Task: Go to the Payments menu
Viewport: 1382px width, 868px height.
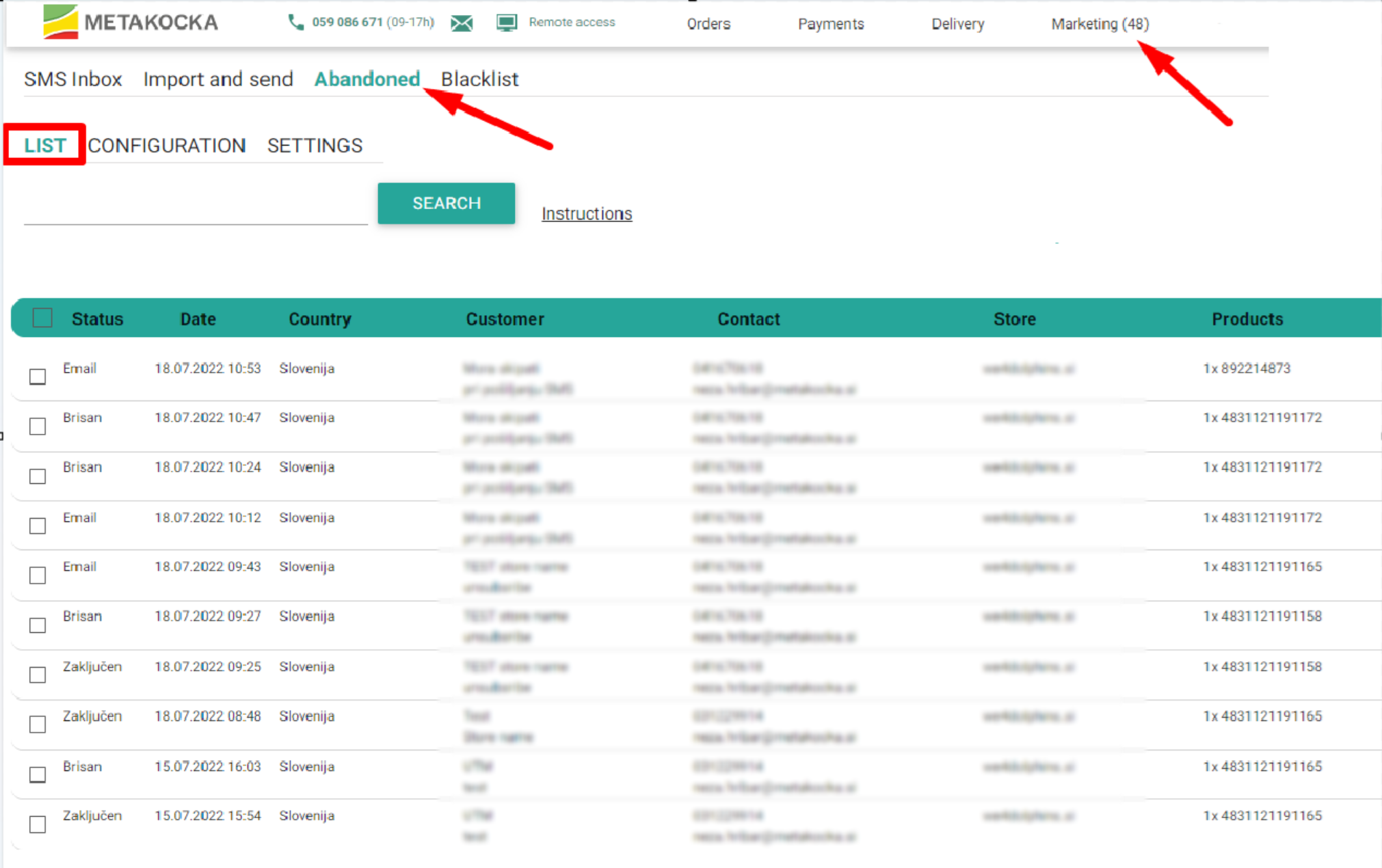Action: point(830,24)
